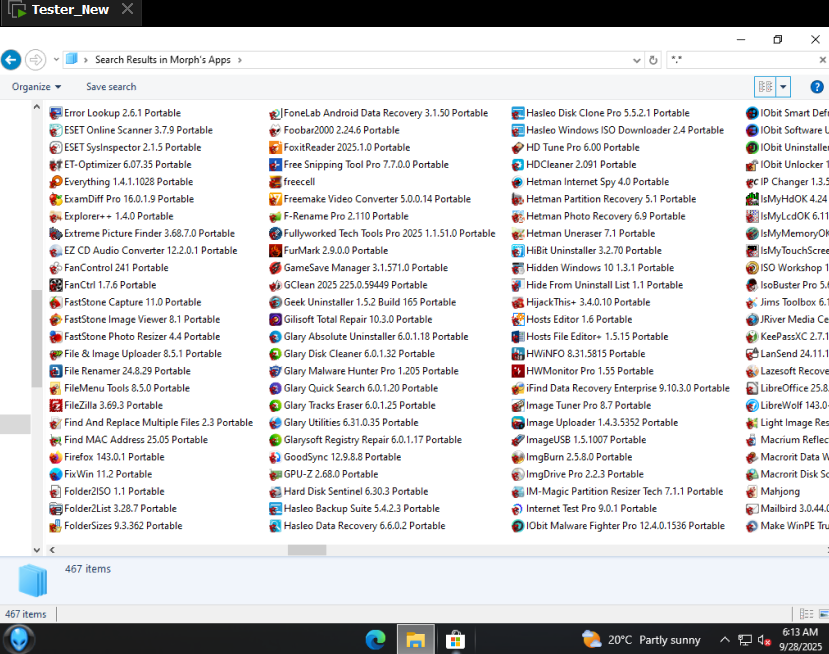This screenshot has width=829, height=654.
Task: Click the HD Tune Pro 6.00 icon
Action: tap(518, 148)
